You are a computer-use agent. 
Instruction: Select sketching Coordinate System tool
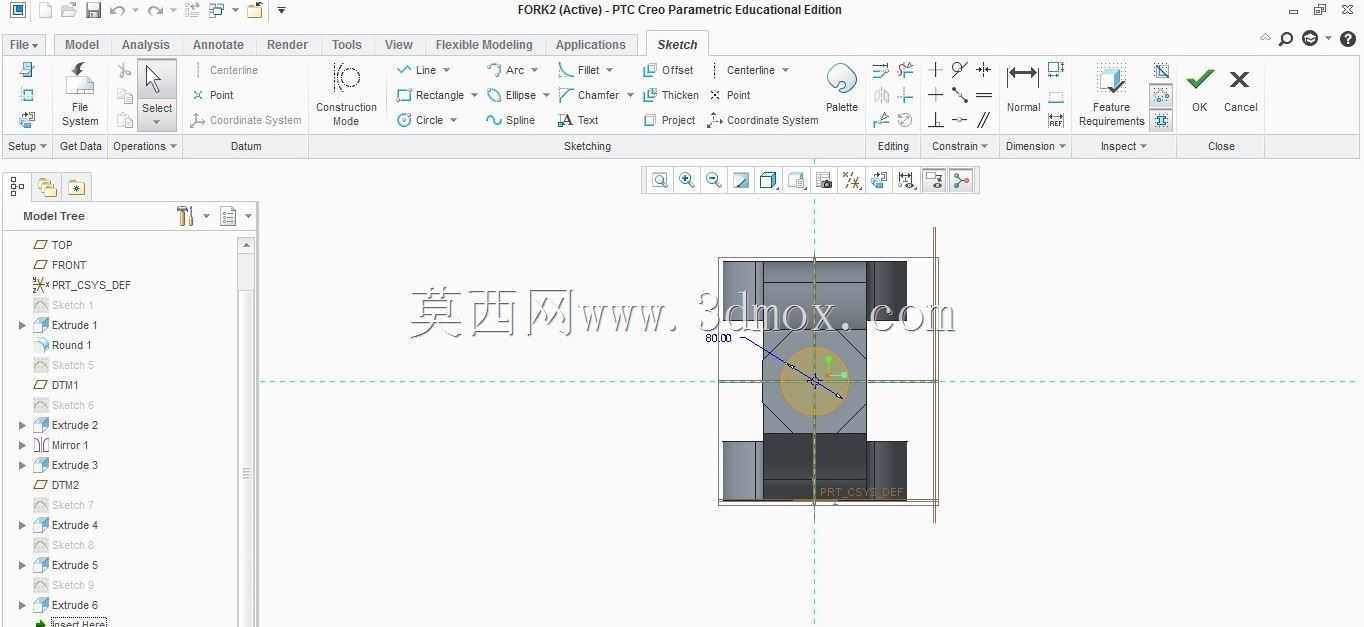click(763, 120)
